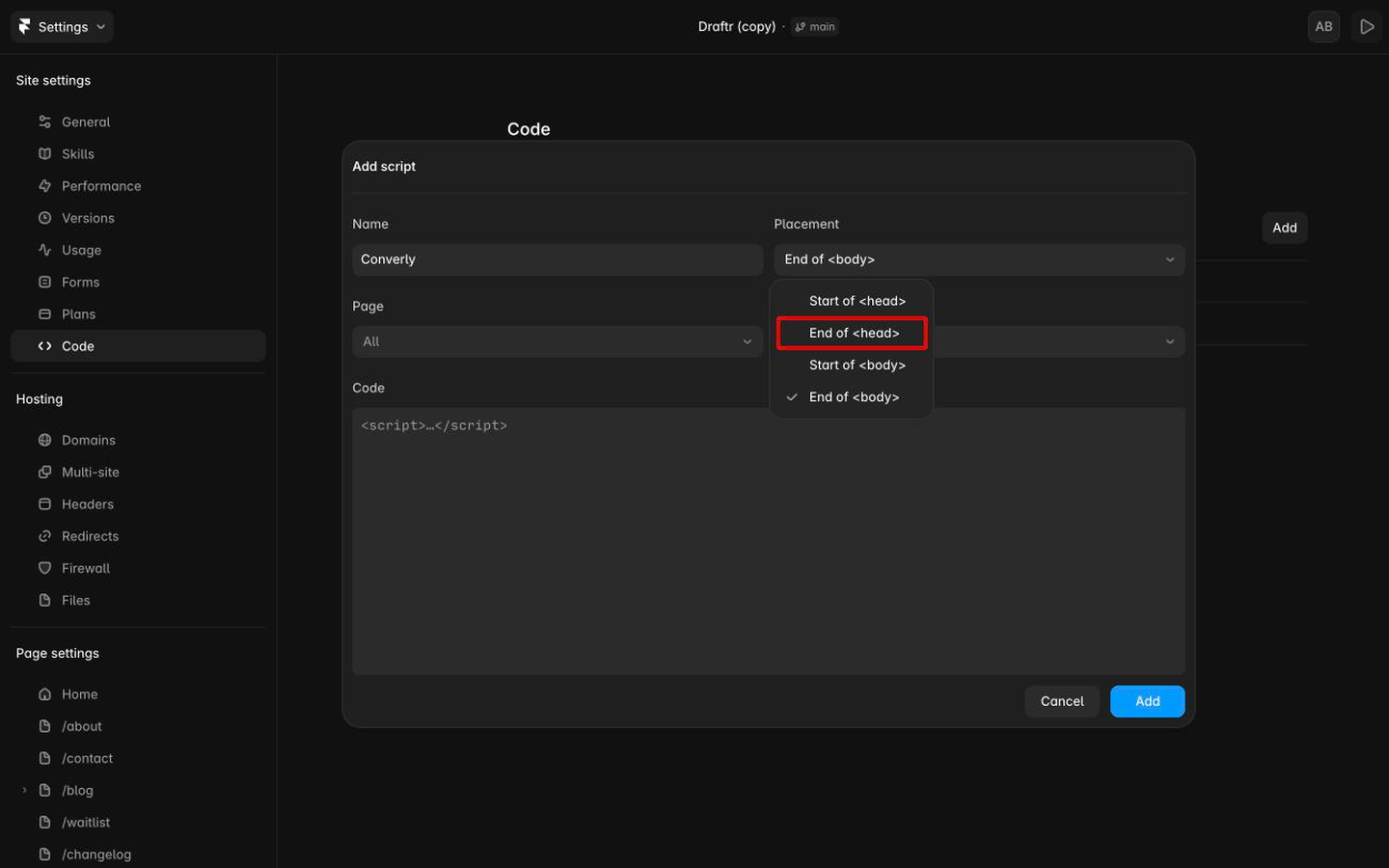Click the Redirects link icon
Viewport: 1389px width, 868px height.
[44, 536]
